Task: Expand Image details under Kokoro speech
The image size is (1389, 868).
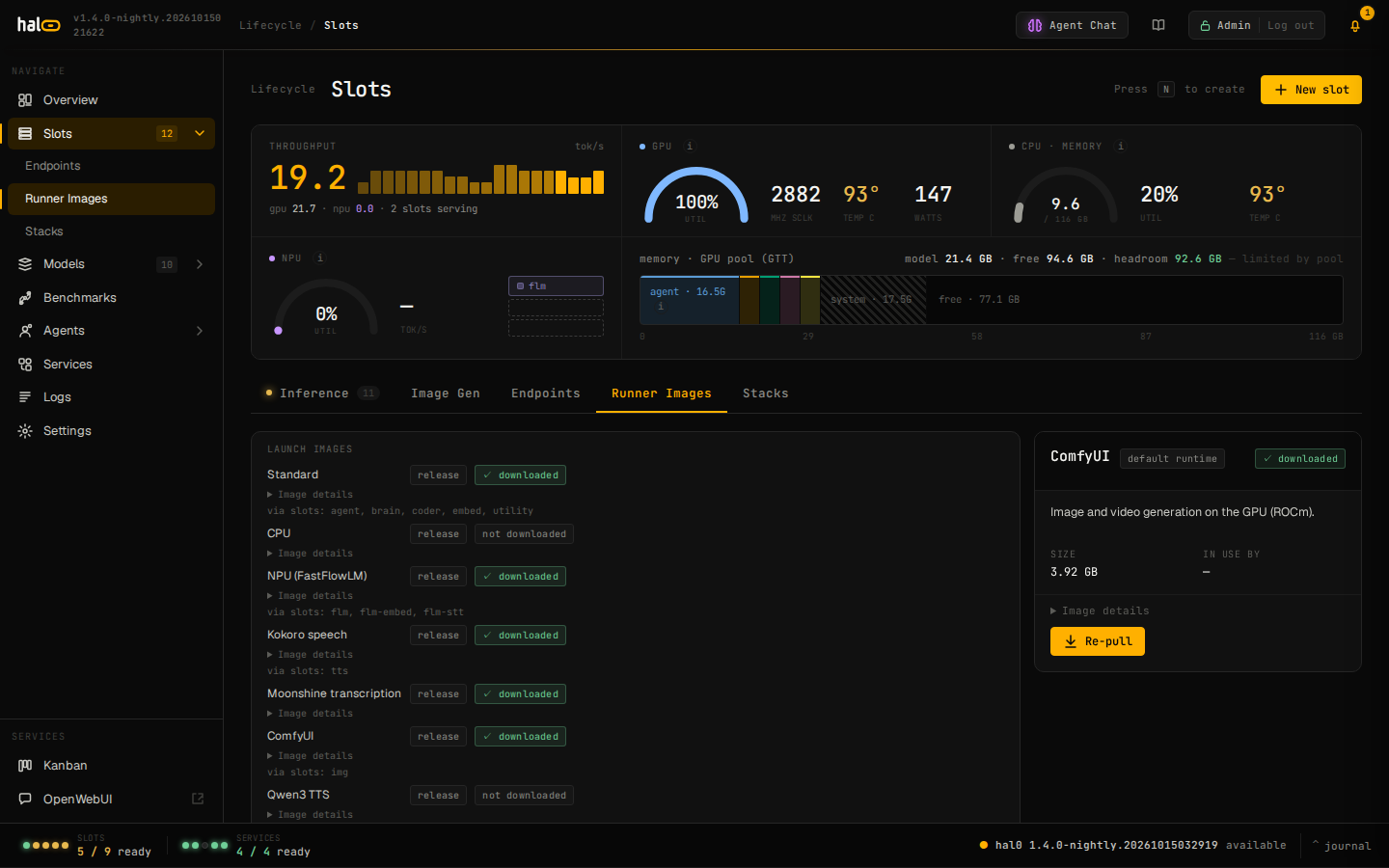Action: [310, 655]
